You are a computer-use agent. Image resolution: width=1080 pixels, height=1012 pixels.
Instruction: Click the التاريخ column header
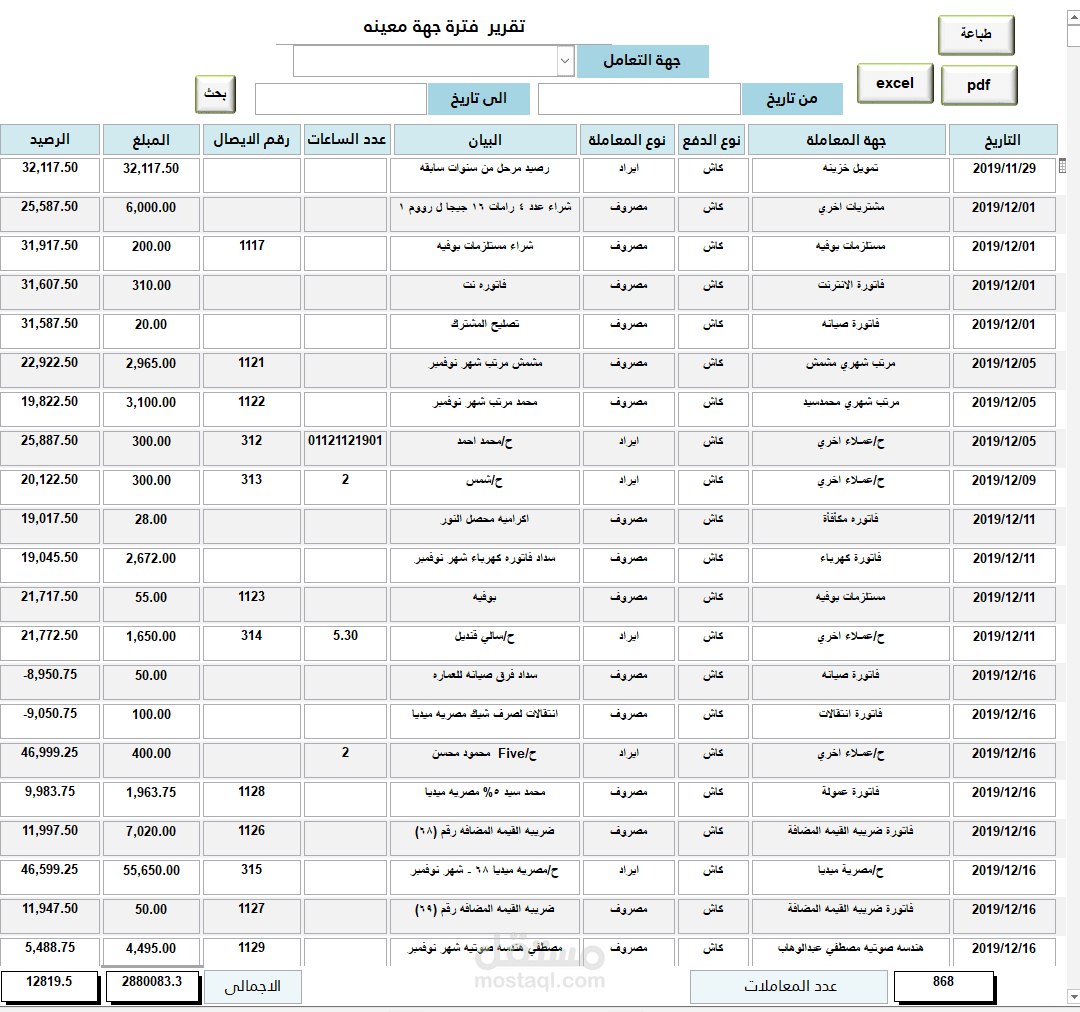(1003, 140)
